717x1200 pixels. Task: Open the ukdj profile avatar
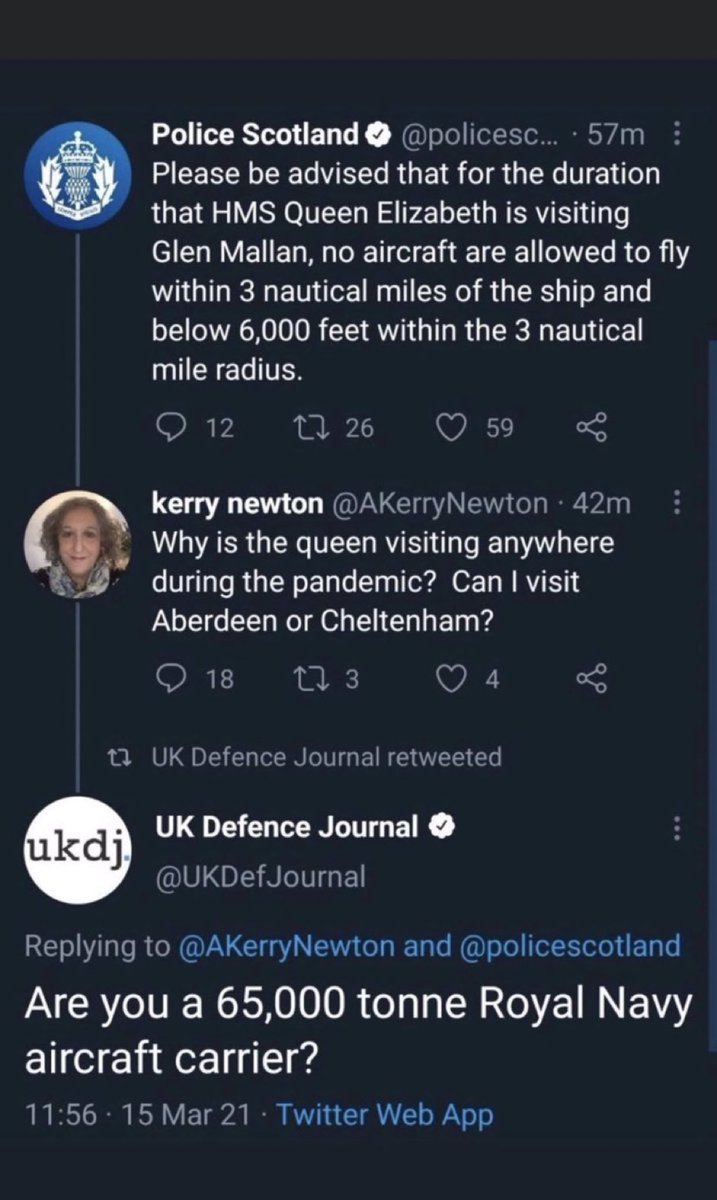pos(77,851)
